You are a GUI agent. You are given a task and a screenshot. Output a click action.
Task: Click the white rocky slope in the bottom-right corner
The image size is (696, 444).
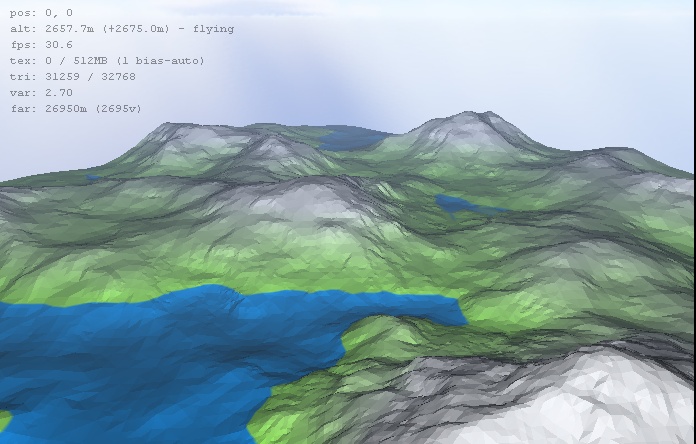(600, 400)
